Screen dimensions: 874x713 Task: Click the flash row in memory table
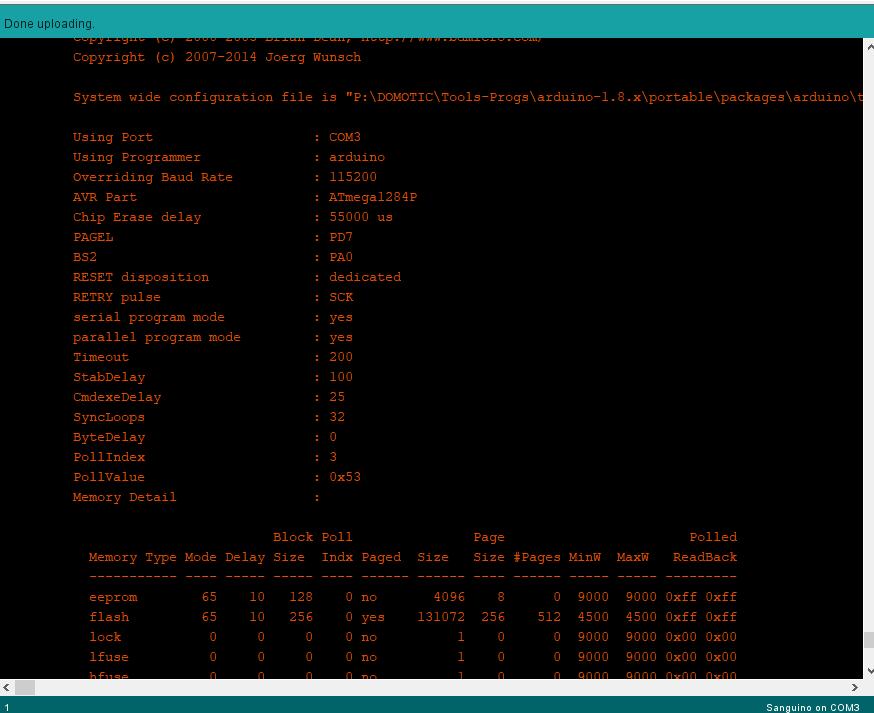pos(413,617)
